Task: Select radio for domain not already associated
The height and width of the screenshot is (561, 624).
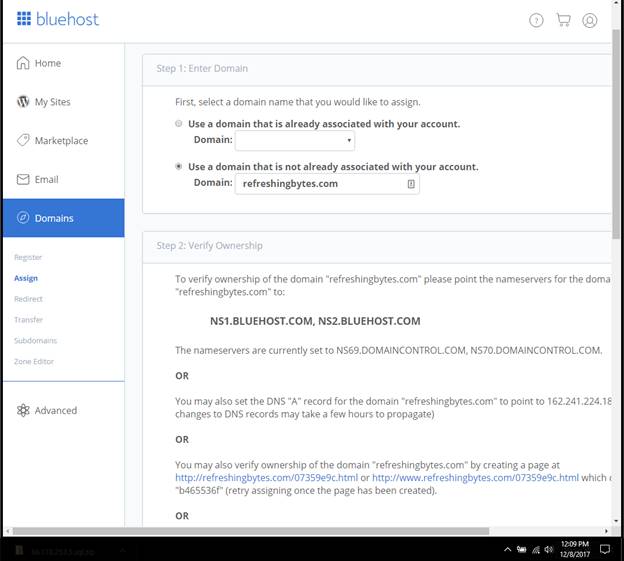Action: (179, 166)
